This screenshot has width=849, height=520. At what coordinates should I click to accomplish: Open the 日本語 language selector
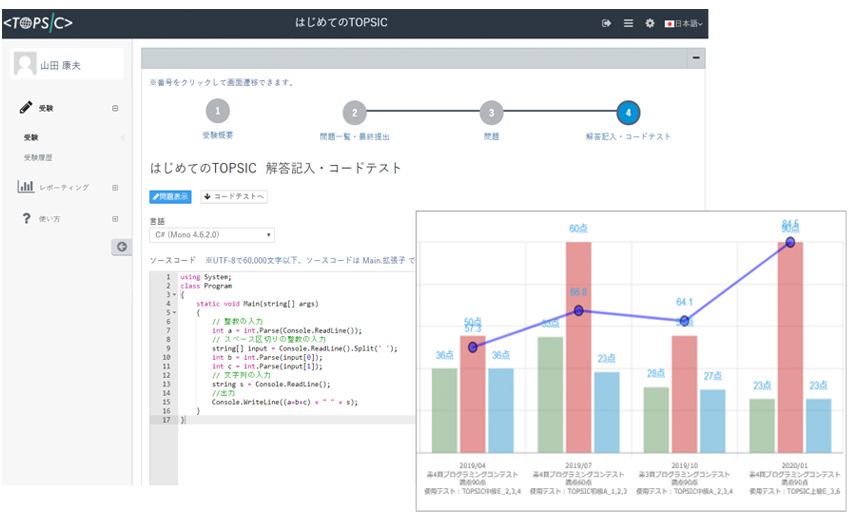pyautogui.click(x=685, y=23)
